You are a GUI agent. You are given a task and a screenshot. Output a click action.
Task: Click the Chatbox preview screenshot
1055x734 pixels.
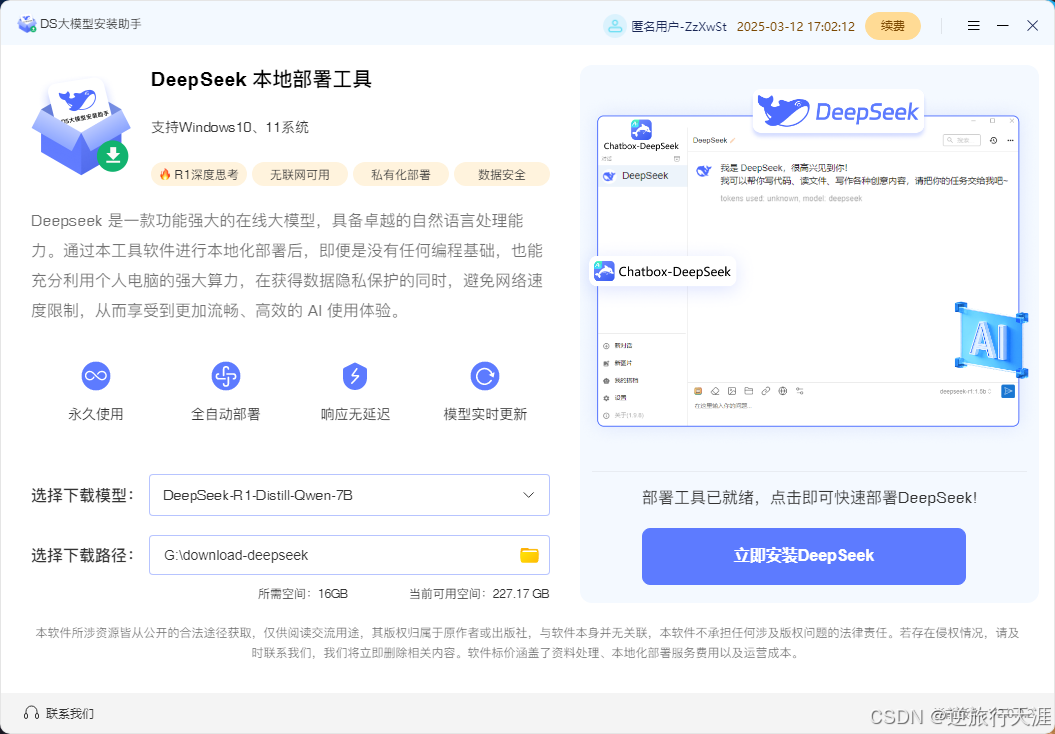click(808, 270)
